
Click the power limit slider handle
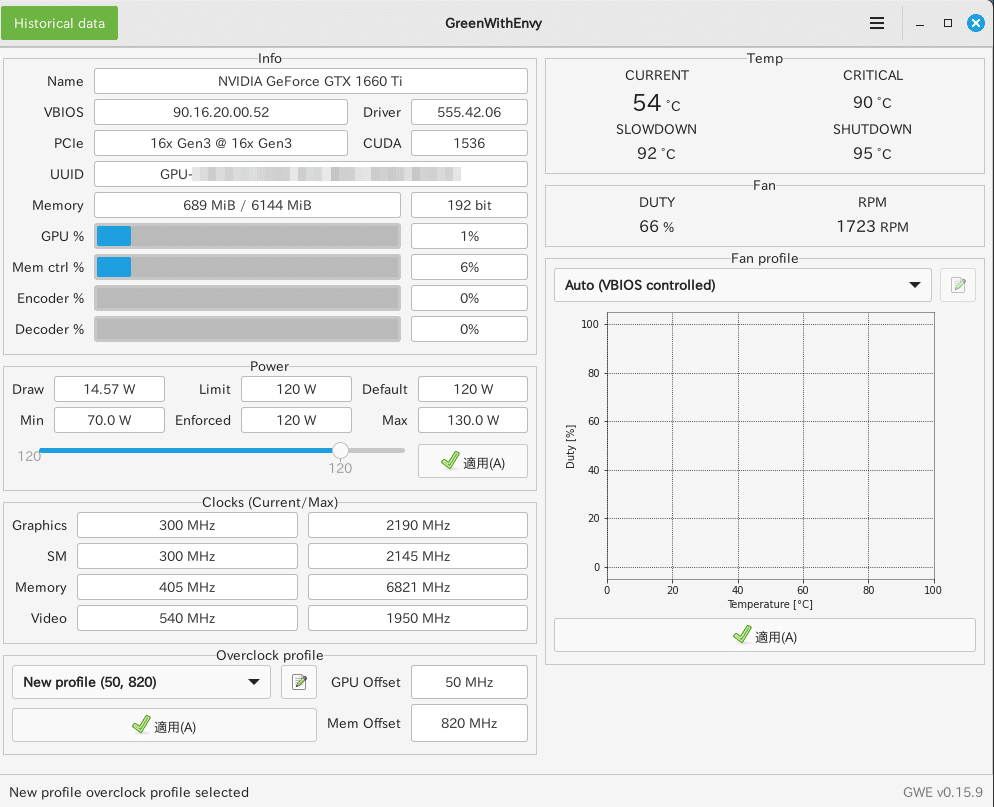tap(340, 450)
